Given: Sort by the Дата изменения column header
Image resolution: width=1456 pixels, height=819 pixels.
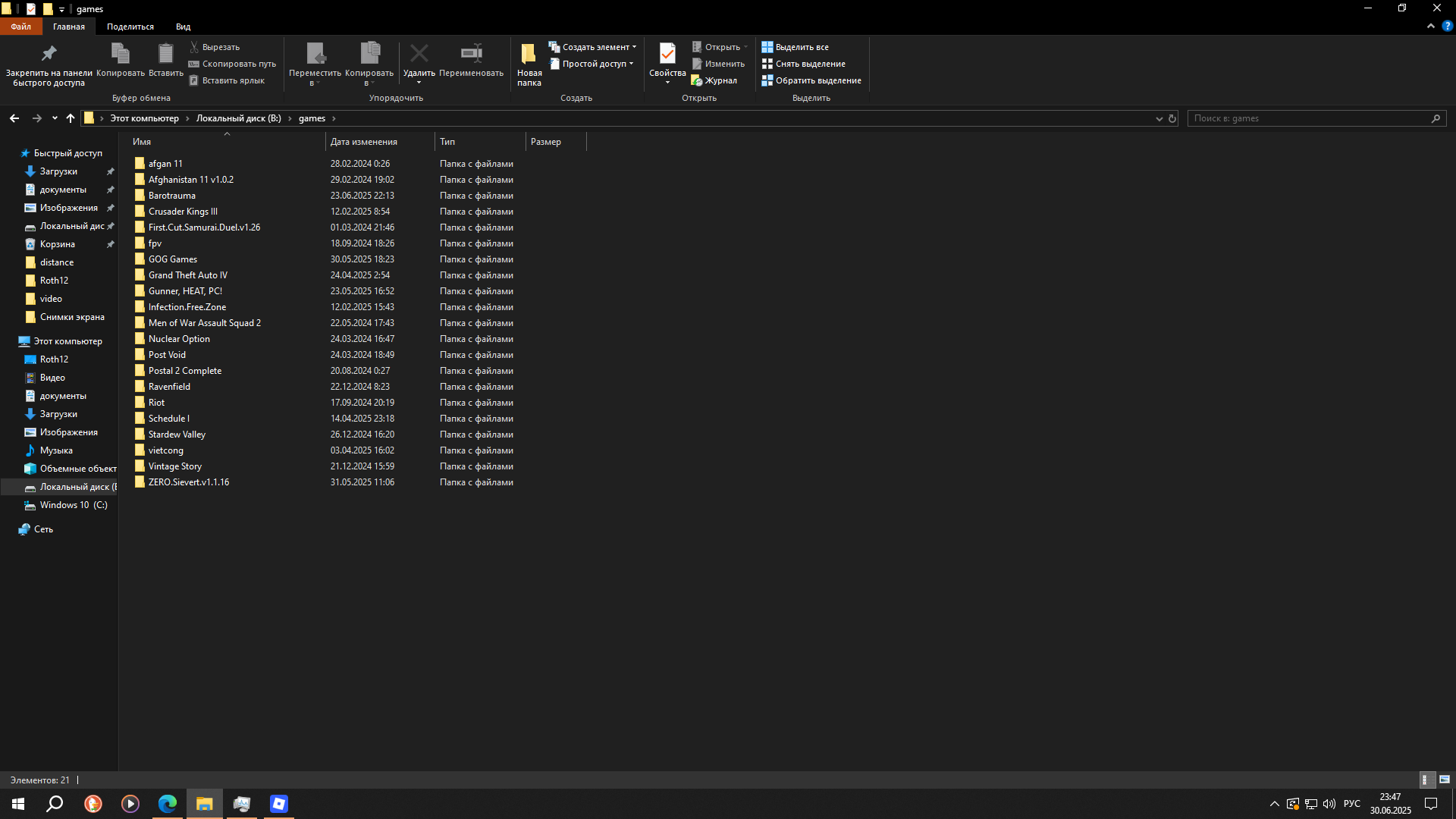Looking at the screenshot, I should (364, 142).
